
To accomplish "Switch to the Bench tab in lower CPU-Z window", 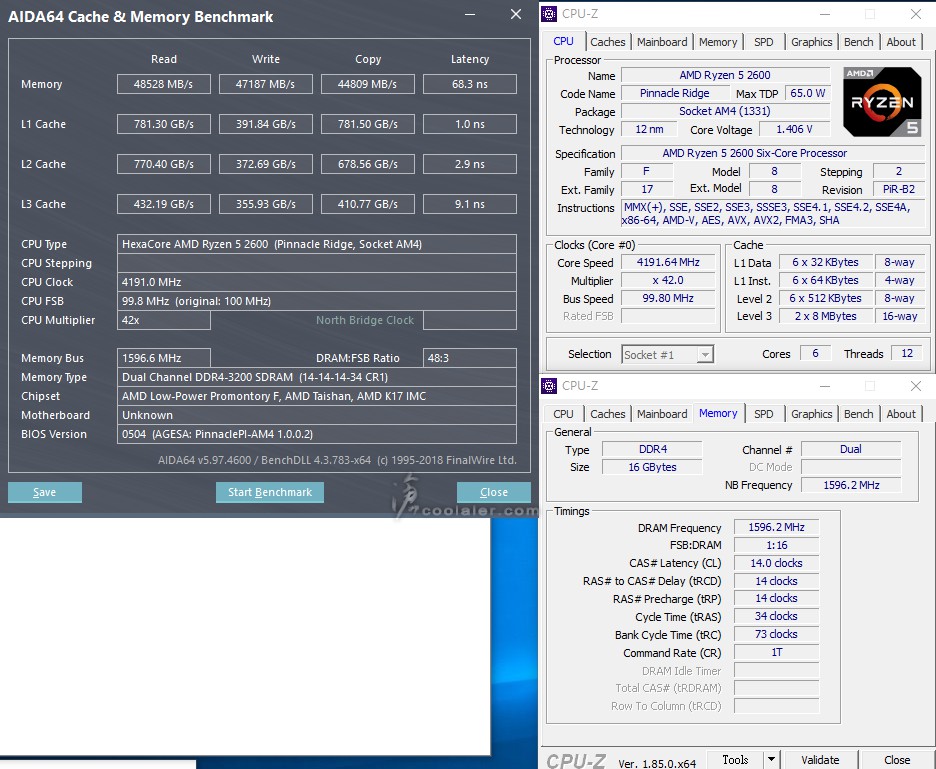I will point(858,414).
